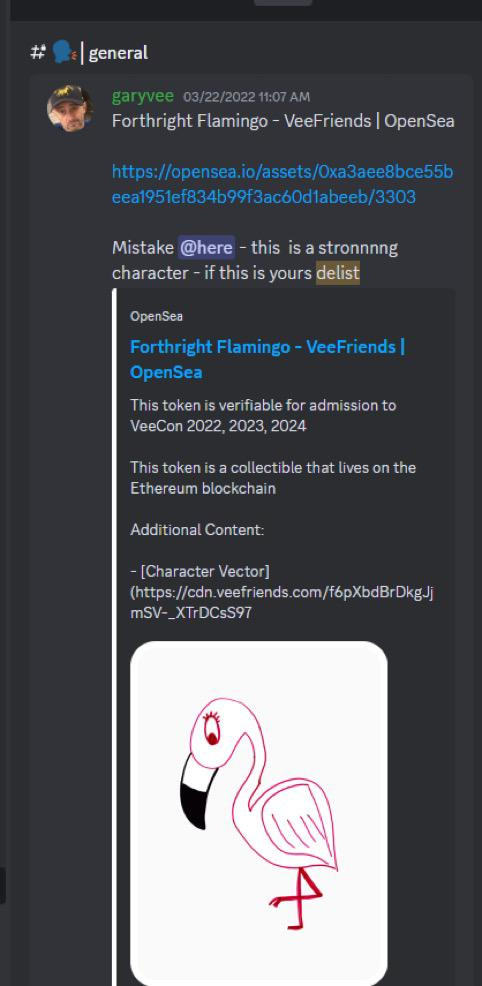
Task: Click the Character Vector link text
Action: pos(200,572)
